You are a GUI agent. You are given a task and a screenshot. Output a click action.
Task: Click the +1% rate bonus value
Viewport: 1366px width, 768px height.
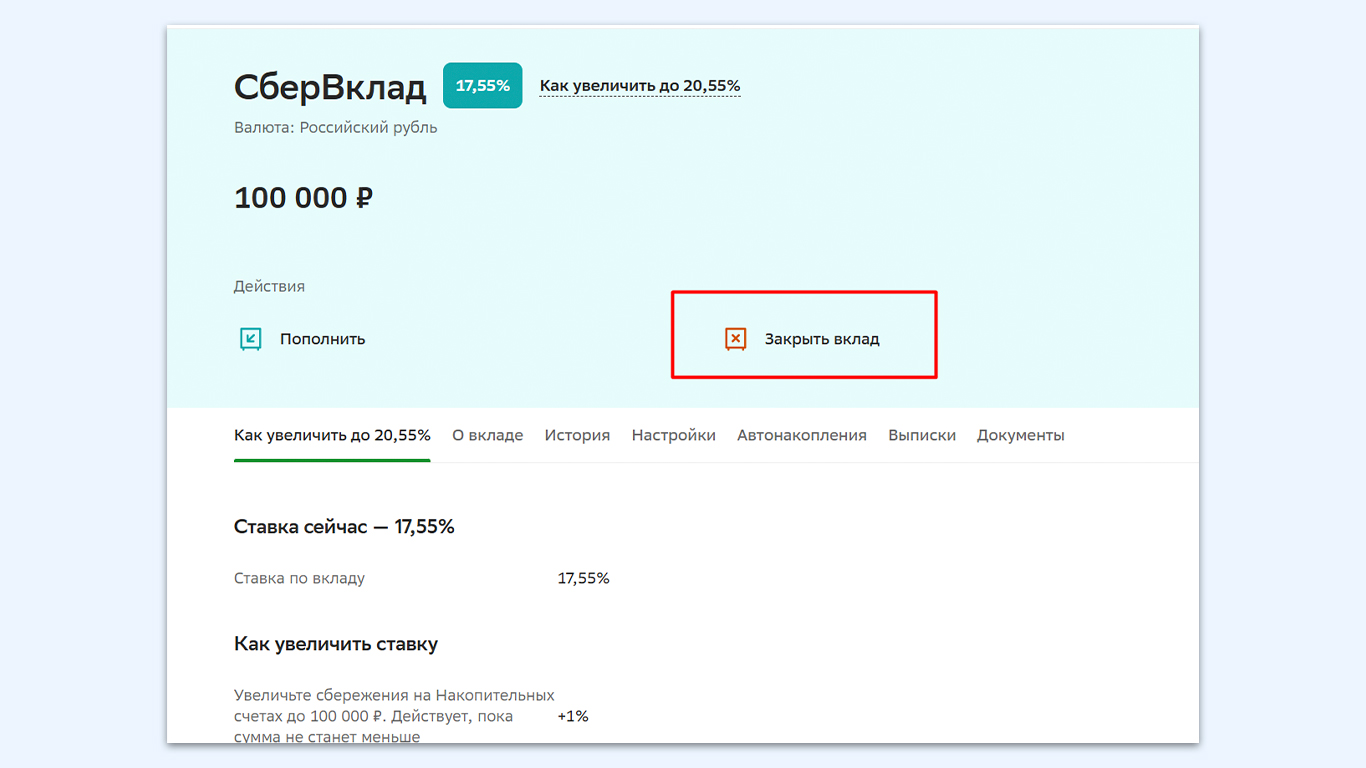pyautogui.click(x=573, y=716)
